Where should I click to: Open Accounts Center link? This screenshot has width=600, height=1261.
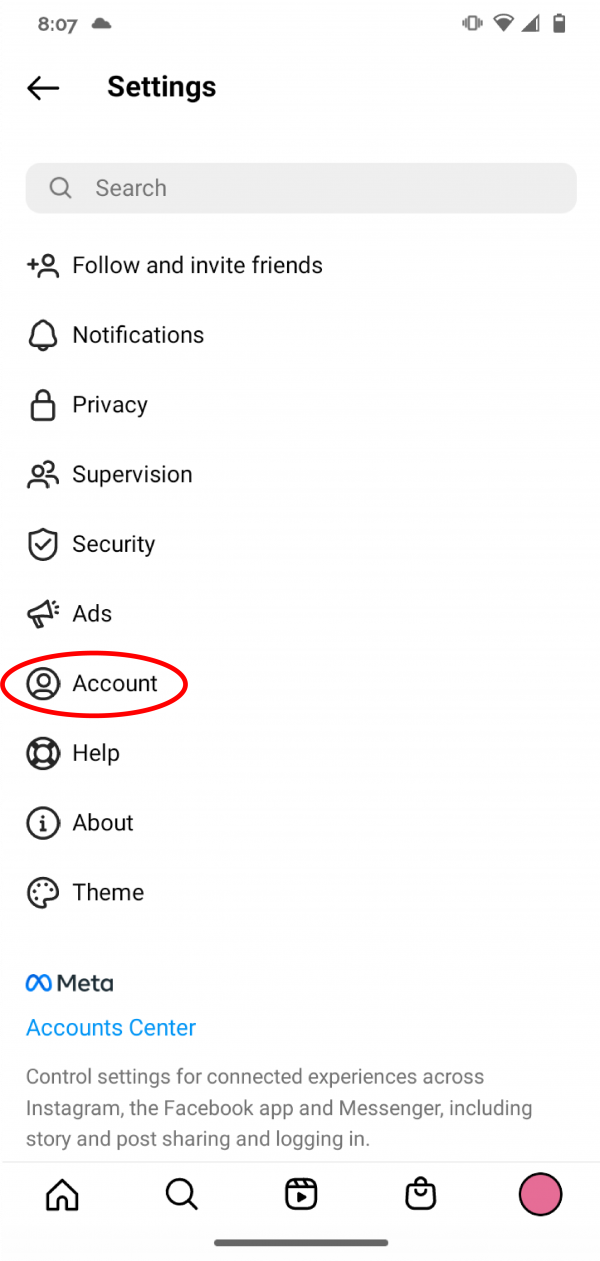[110, 1027]
